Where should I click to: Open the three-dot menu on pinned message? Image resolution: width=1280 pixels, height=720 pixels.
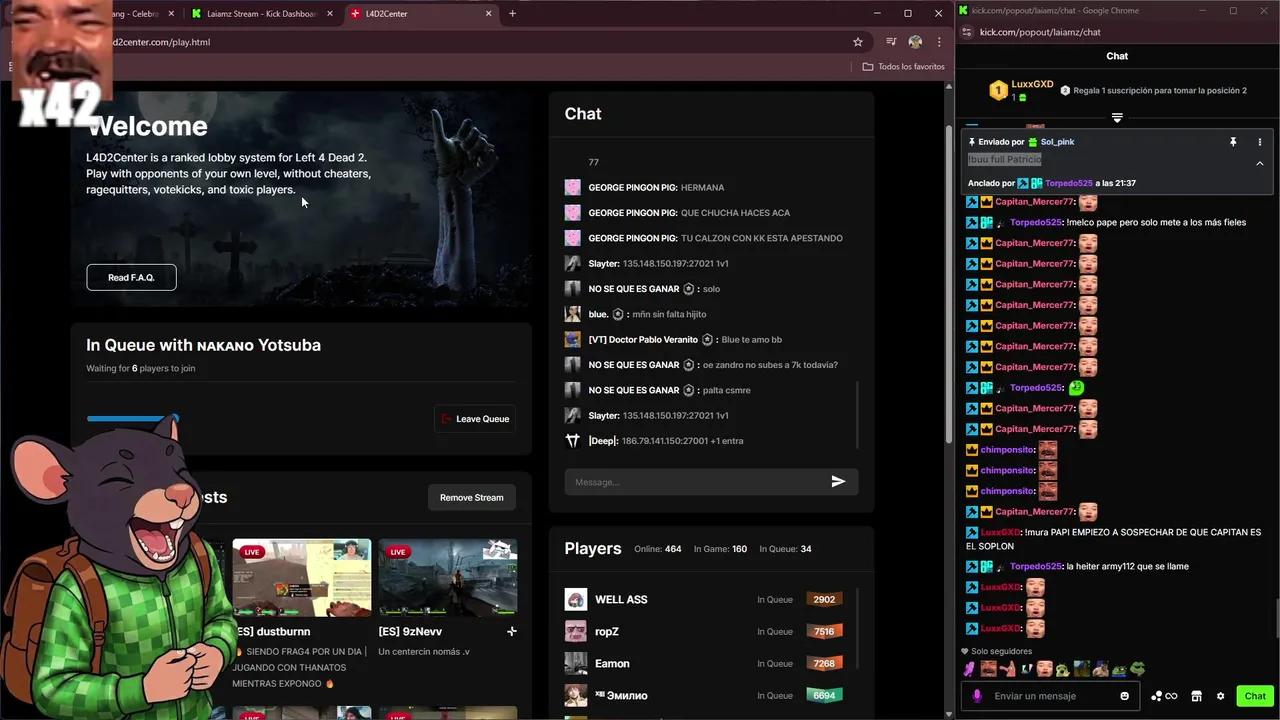pos(1259,142)
